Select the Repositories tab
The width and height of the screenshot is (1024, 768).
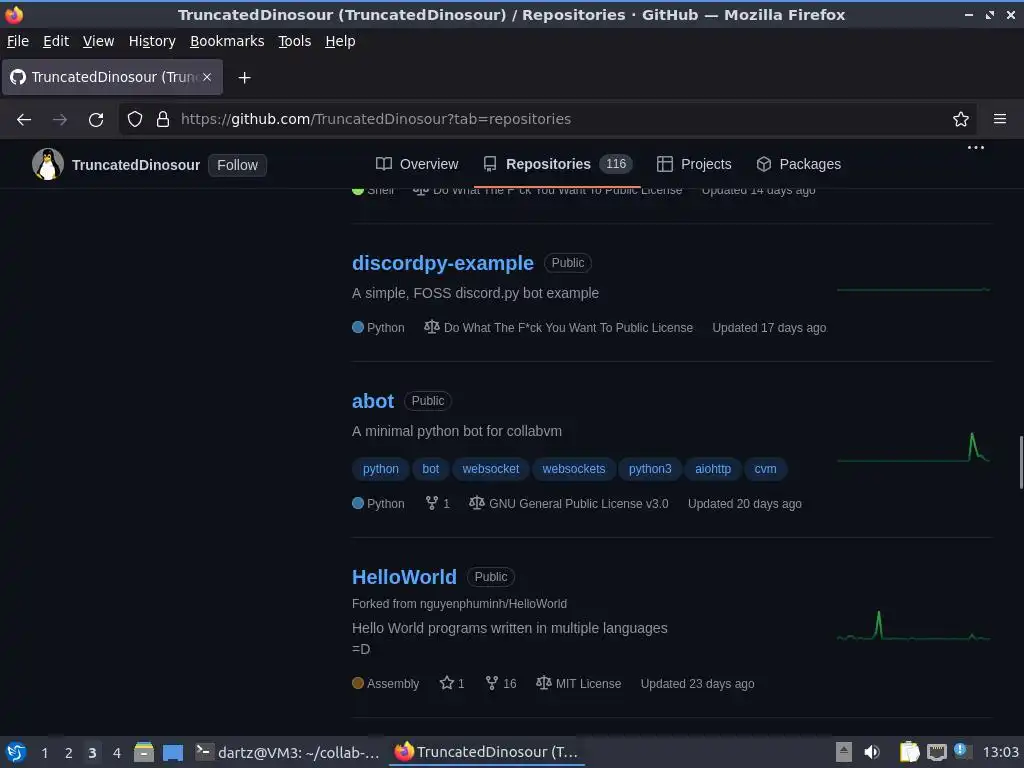[557, 164]
